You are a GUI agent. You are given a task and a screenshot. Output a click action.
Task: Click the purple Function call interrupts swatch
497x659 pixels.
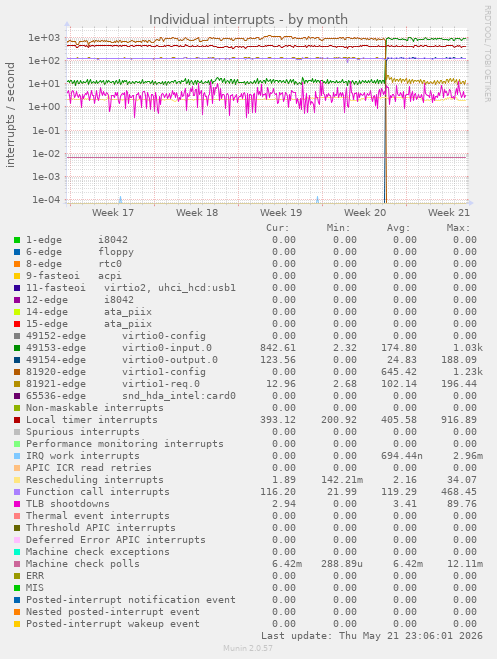click(x=17, y=492)
